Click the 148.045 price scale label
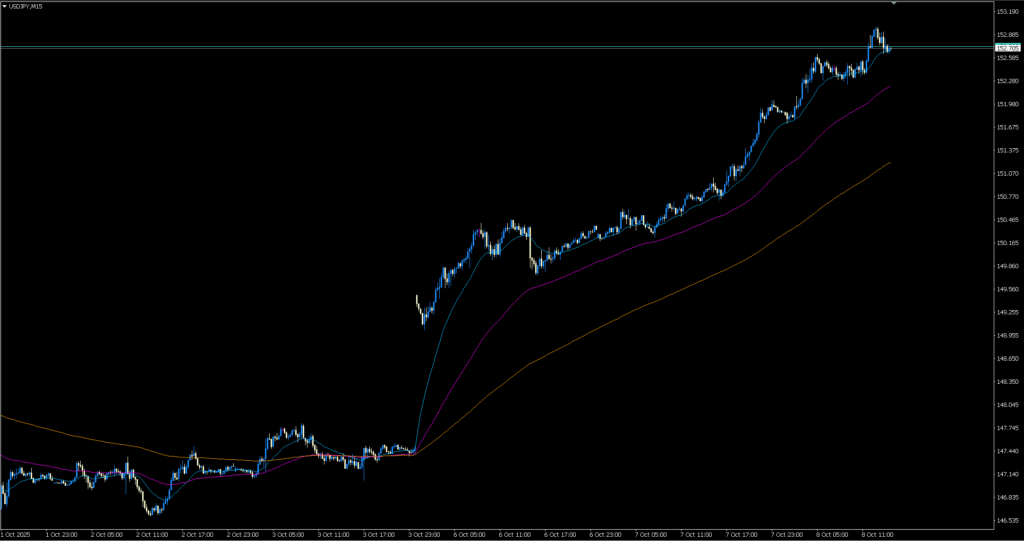The height and width of the screenshot is (541, 1024). (x=1006, y=405)
